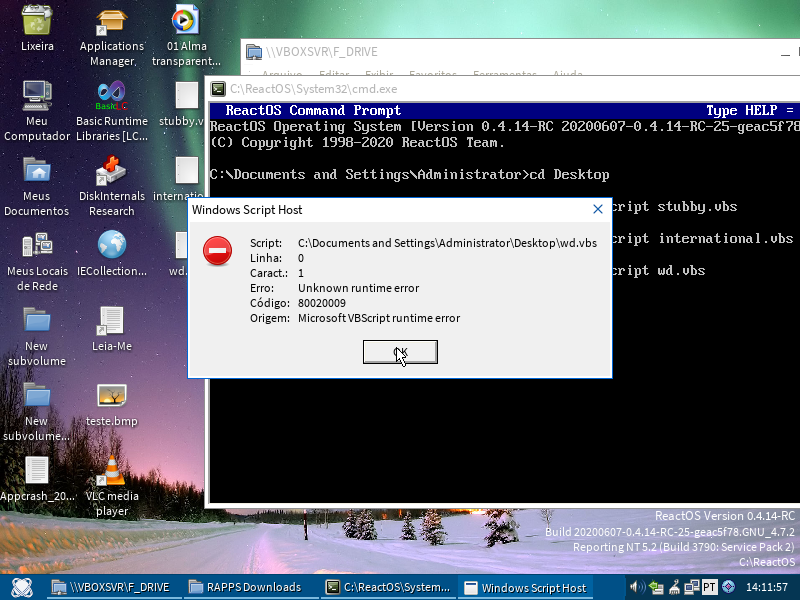Switch to VBOXSVR F_DRIVE taskbar button
The width and height of the screenshot is (800, 600).
(114, 587)
